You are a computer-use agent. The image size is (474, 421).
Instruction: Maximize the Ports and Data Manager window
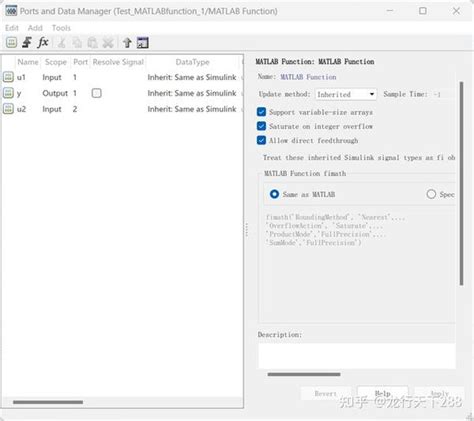[423, 11]
